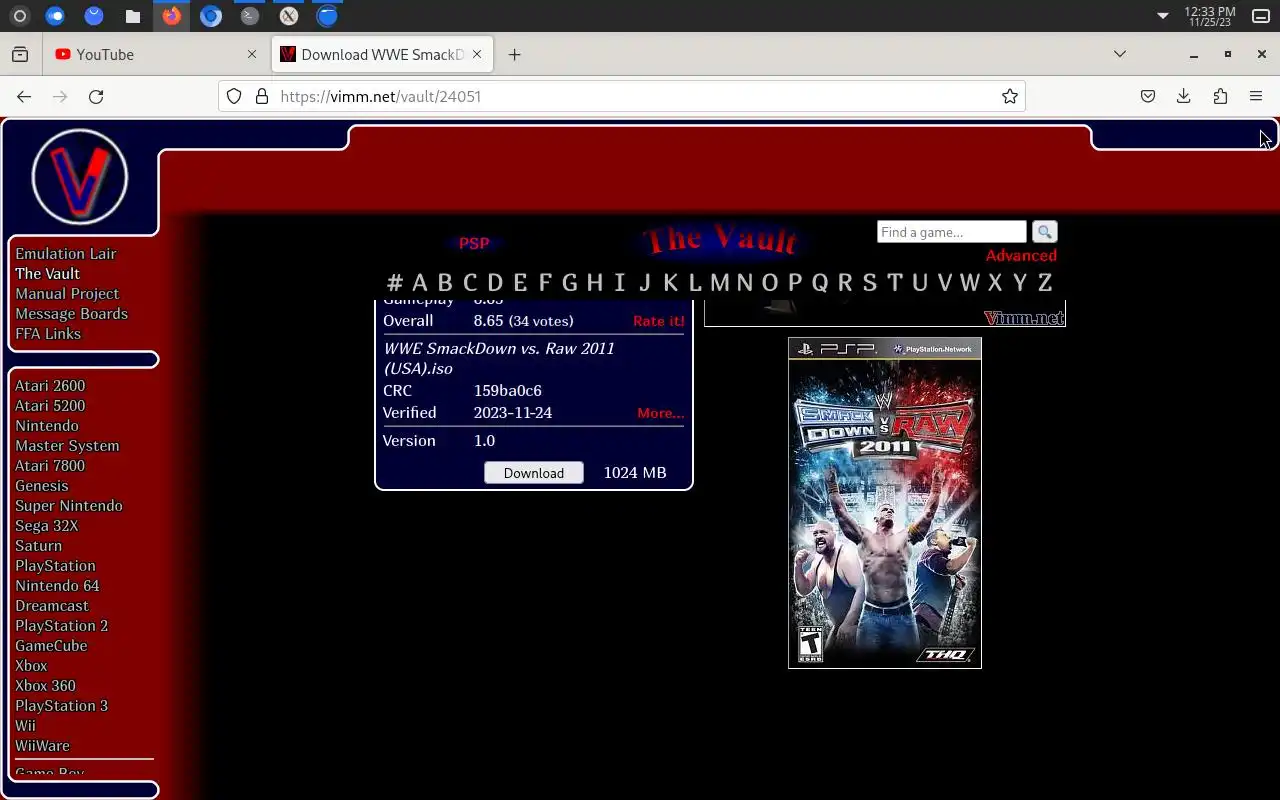Click the search magnifier button
Screen dimensions: 1280x800
pyautogui.click(x=1044, y=232)
